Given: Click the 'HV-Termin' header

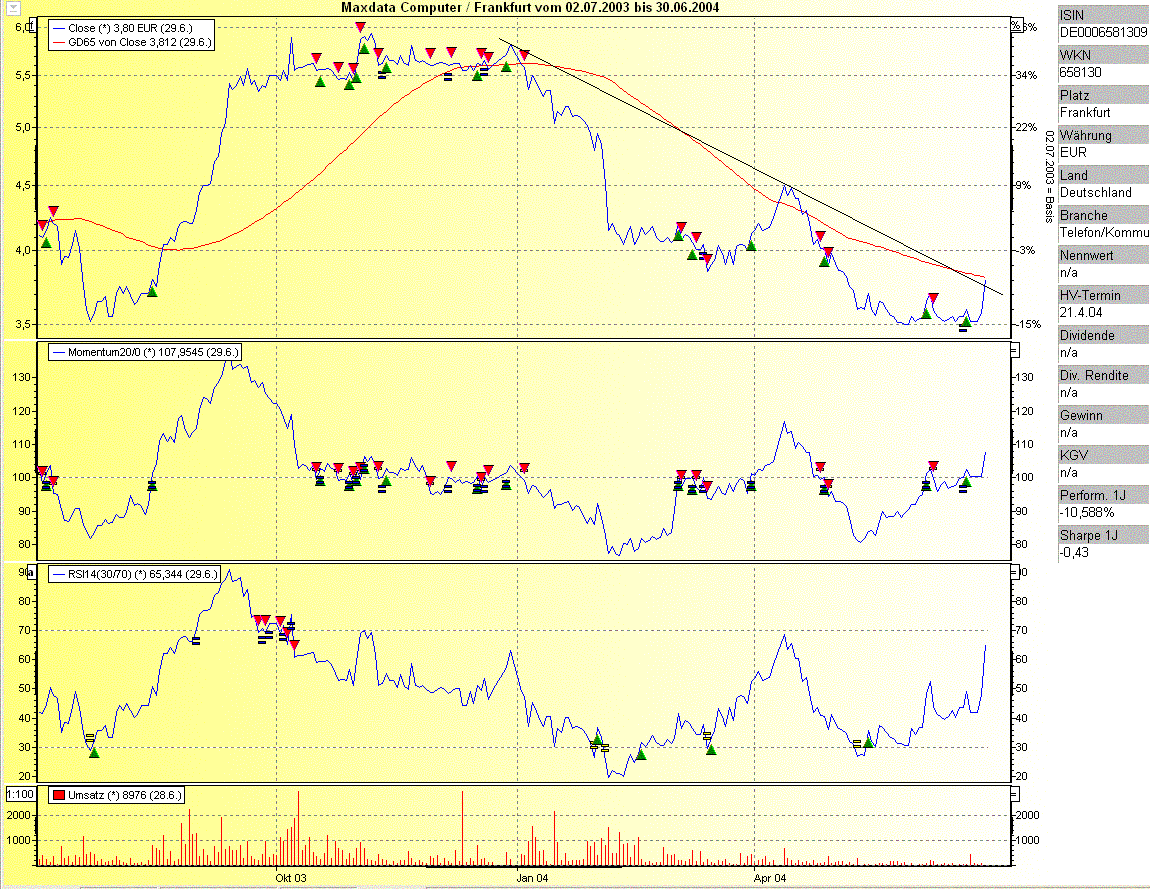Looking at the screenshot, I should [1103, 295].
